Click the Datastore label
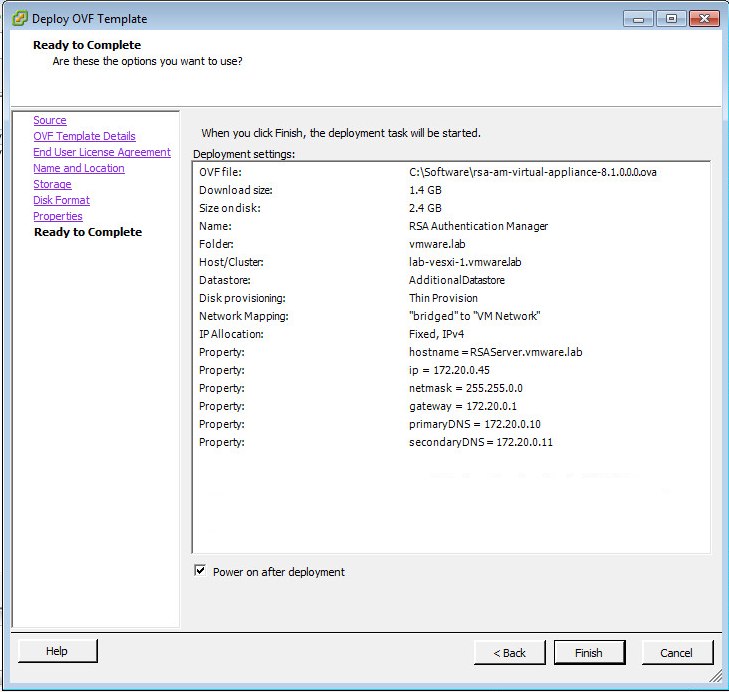 click(225, 280)
